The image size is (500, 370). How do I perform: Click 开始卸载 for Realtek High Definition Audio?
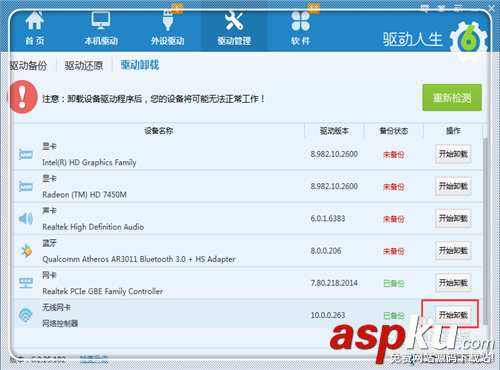tap(453, 218)
